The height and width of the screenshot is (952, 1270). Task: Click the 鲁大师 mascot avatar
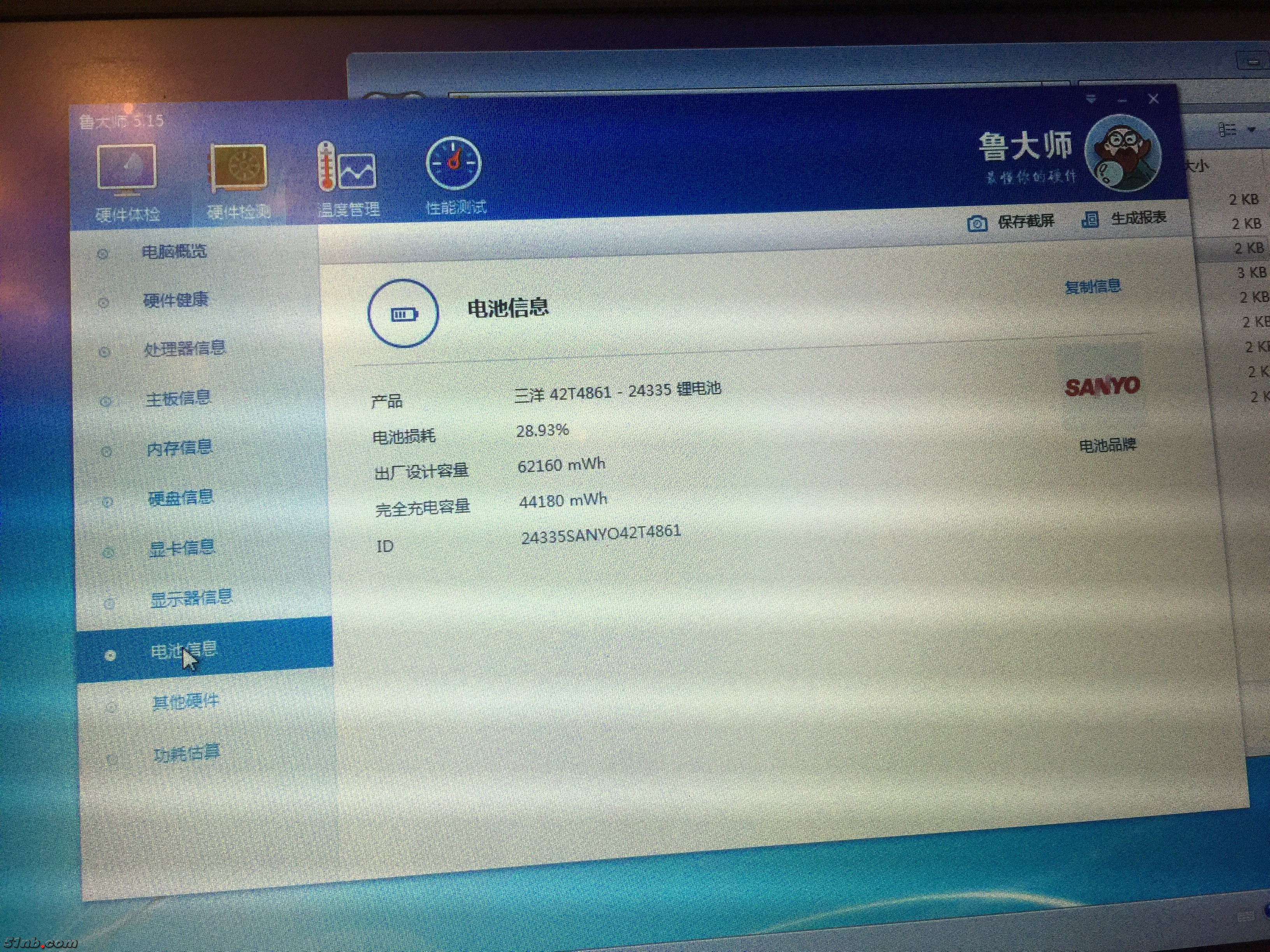1123,153
